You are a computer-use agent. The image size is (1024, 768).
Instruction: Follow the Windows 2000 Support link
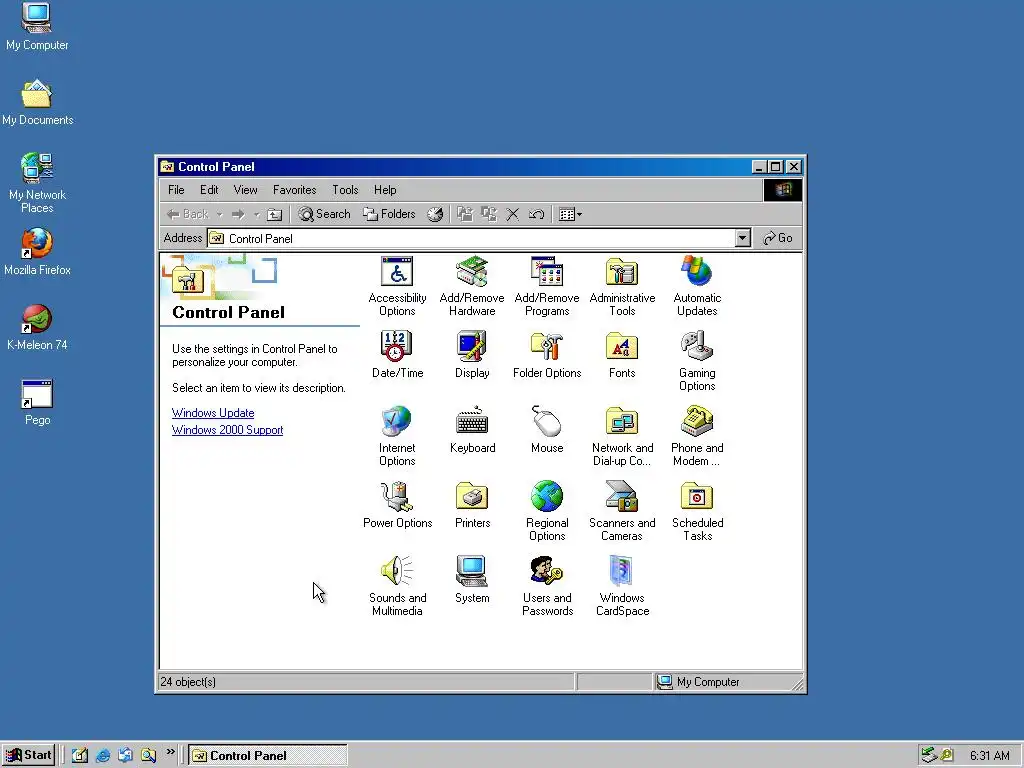227,430
